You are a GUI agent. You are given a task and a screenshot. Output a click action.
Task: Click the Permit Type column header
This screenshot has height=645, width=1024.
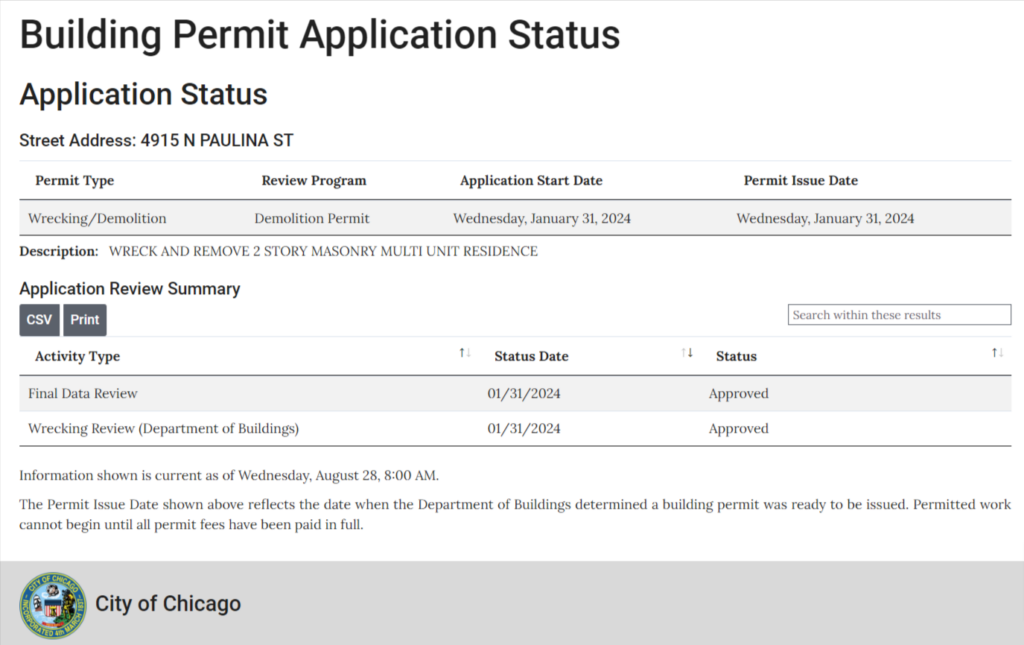coord(75,181)
